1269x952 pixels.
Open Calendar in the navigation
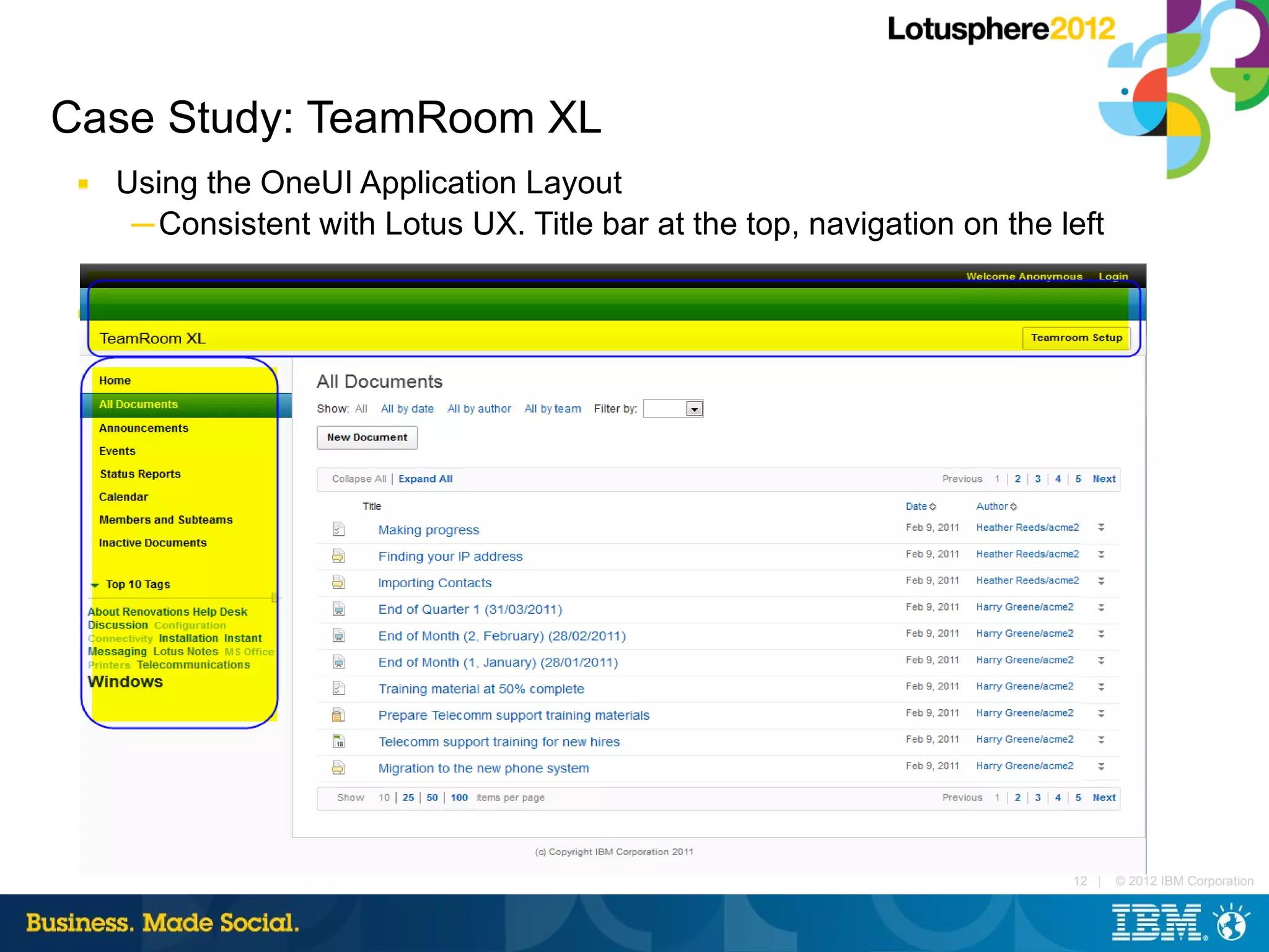tap(123, 497)
